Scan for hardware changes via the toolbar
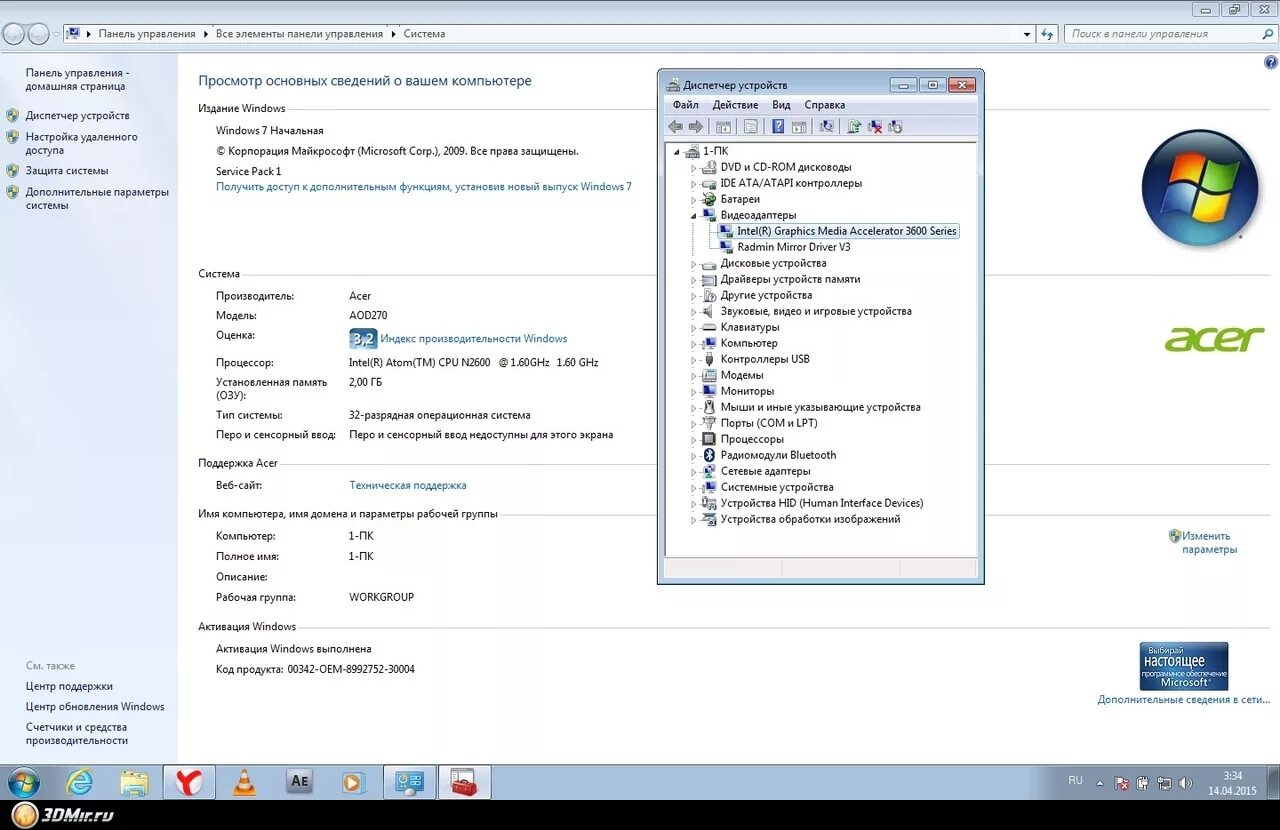This screenshot has height=830, width=1280. coord(826,126)
